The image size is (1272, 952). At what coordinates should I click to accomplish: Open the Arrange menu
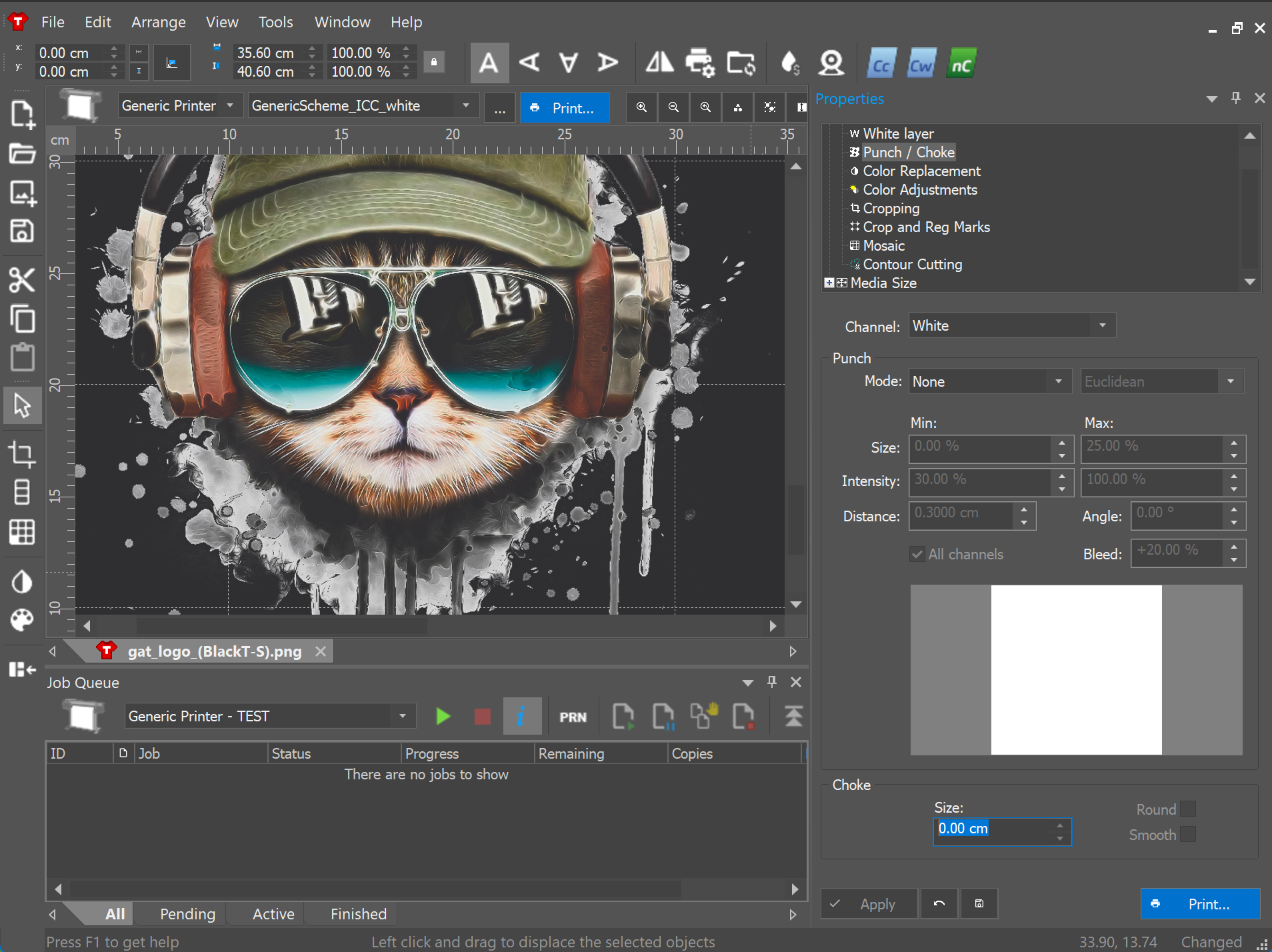158,22
